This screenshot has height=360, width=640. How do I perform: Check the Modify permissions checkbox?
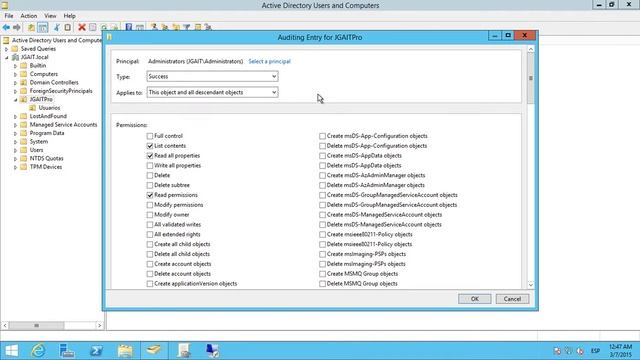(150, 205)
